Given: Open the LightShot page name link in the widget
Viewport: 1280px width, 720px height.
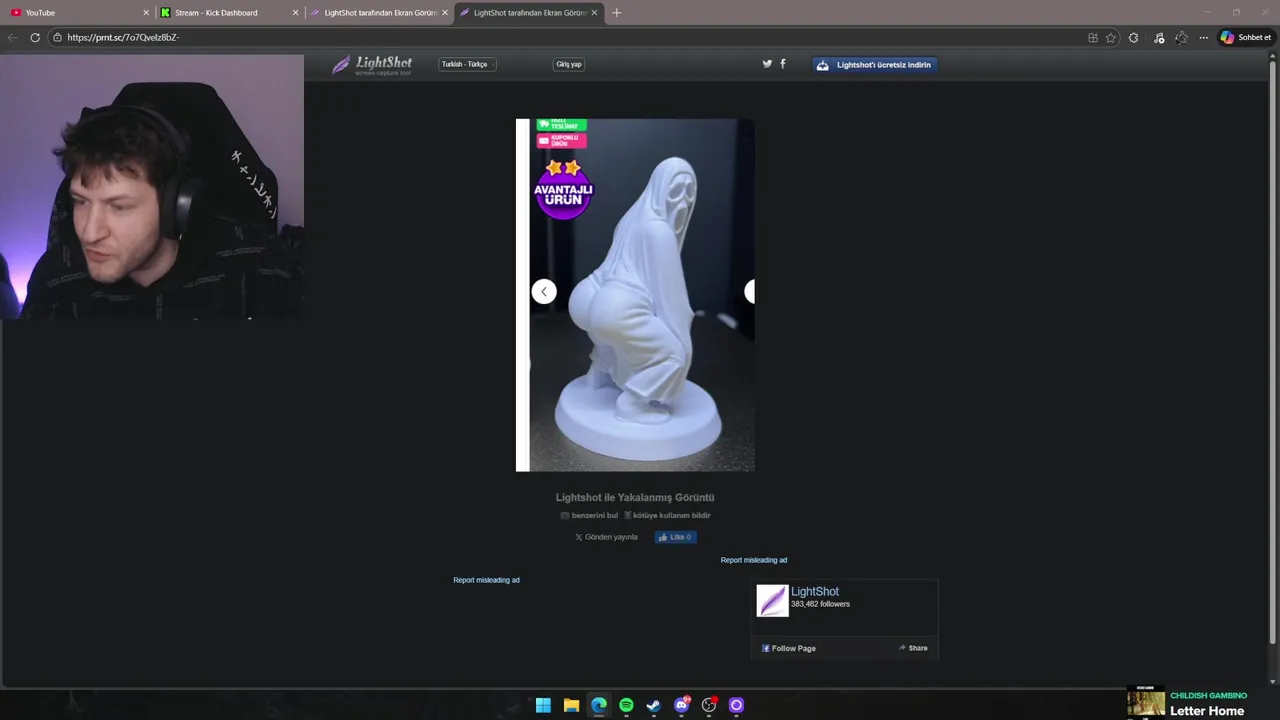Looking at the screenshot, I should point(815,592).
